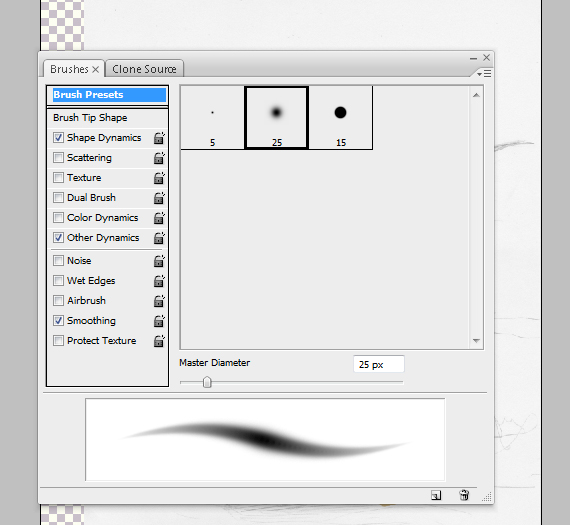Toggle lock icon for Smoothing

(159, 321)
